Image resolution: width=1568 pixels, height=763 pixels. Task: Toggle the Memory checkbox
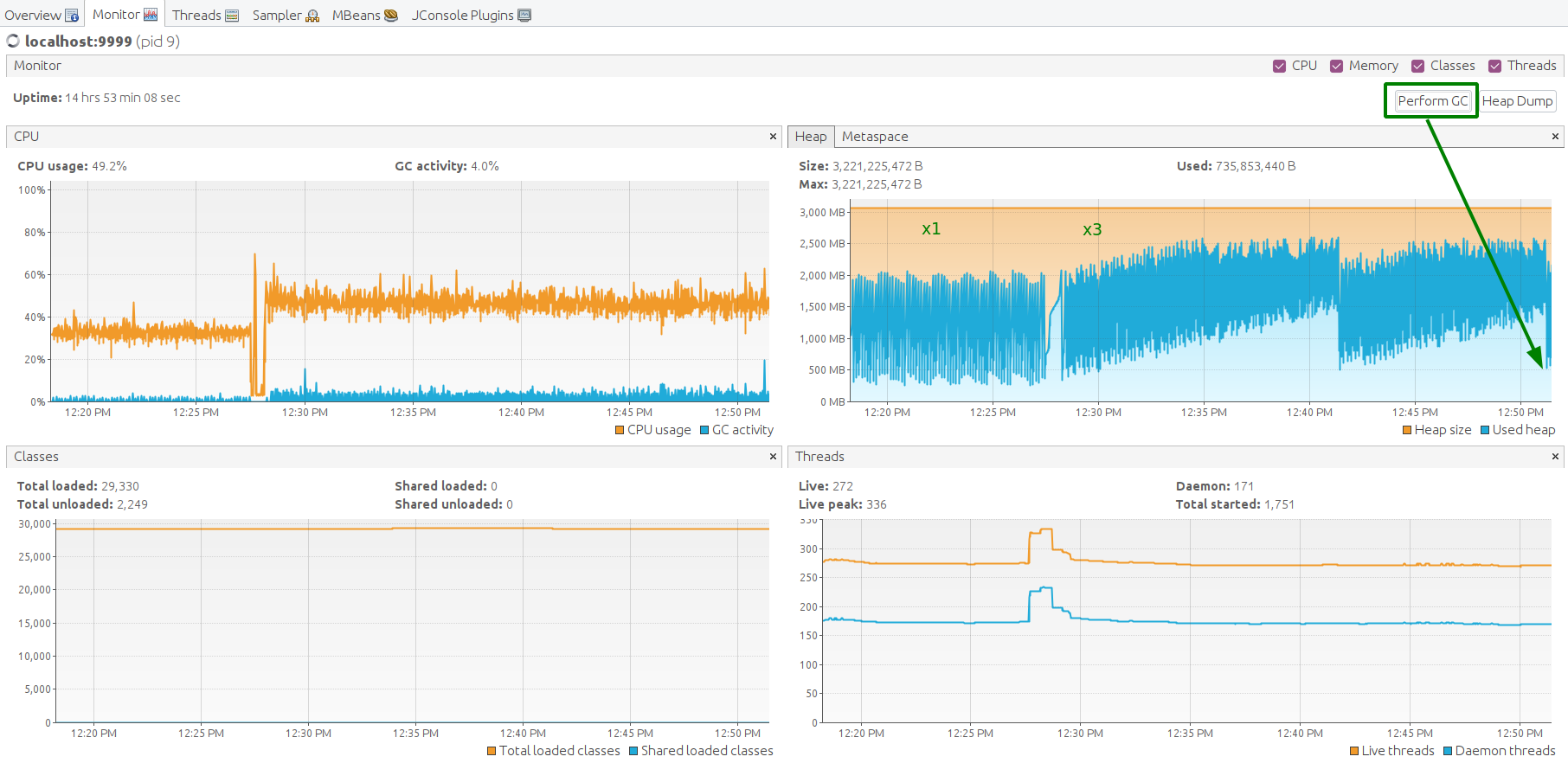click(x=1336, y=67)
